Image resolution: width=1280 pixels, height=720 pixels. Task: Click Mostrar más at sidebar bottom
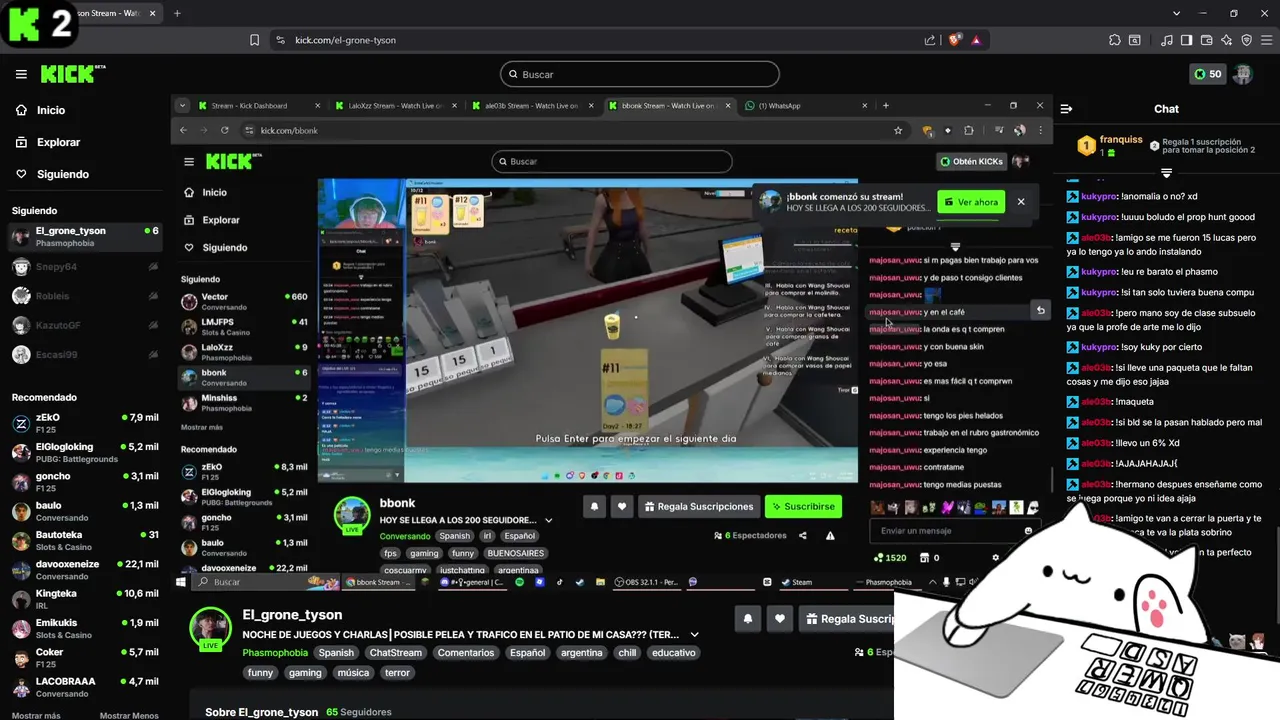36,715
